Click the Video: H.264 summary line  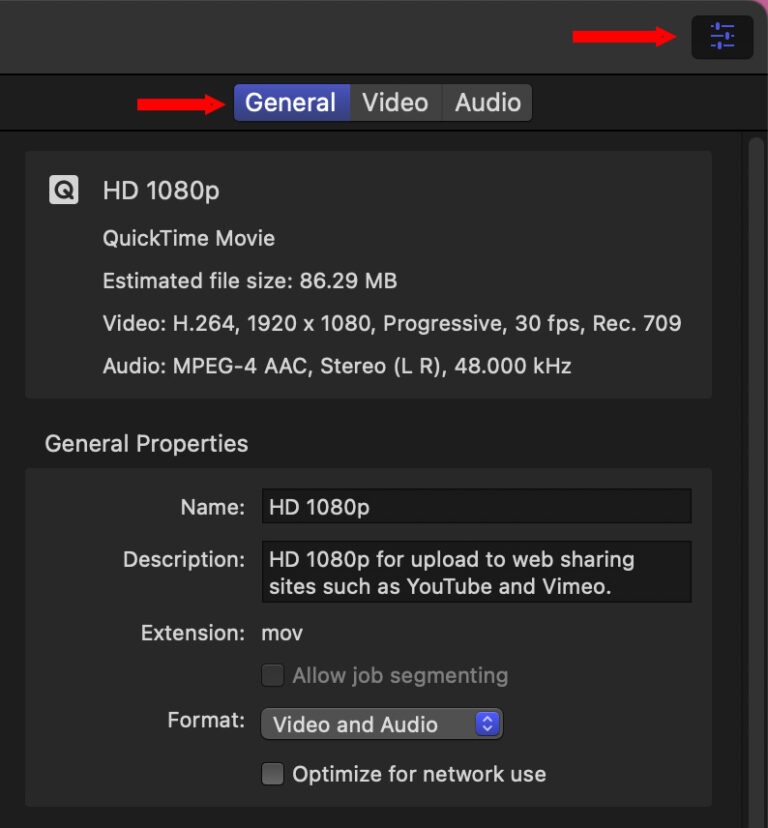(x=392, y=324)
